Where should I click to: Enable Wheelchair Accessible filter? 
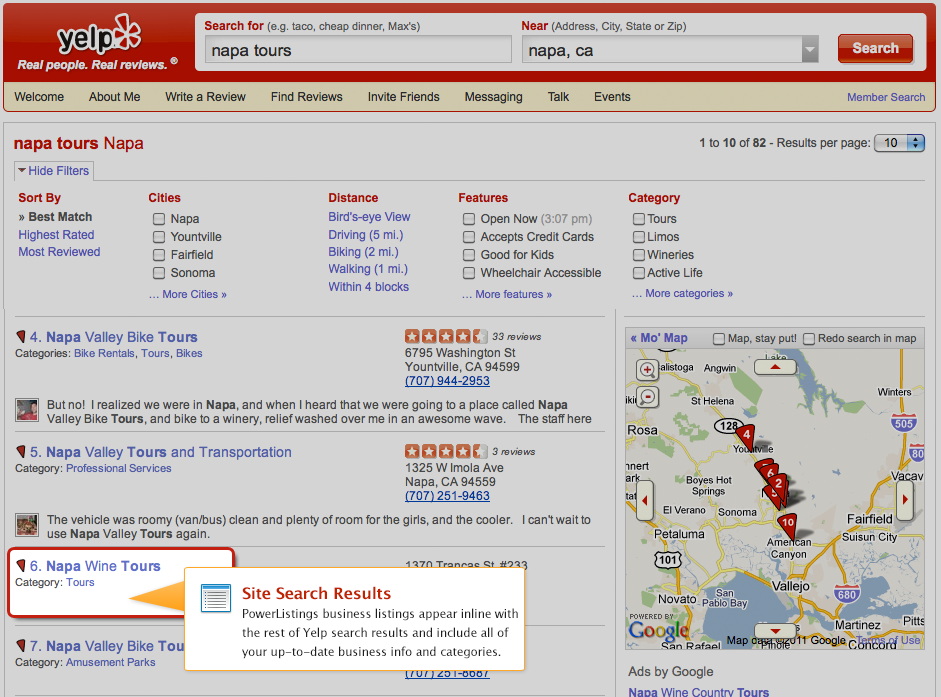click(x=469, y=273)
